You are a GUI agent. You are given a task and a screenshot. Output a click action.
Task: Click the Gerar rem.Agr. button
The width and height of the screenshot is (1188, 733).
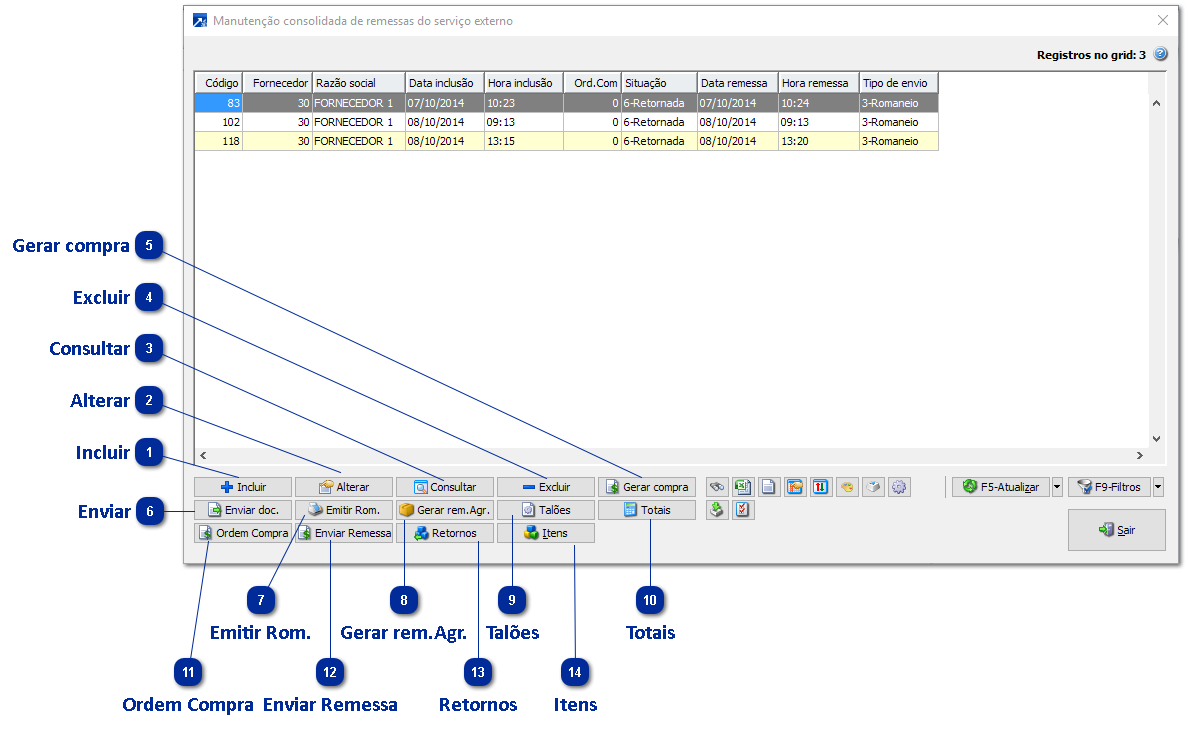coord(445,510)
